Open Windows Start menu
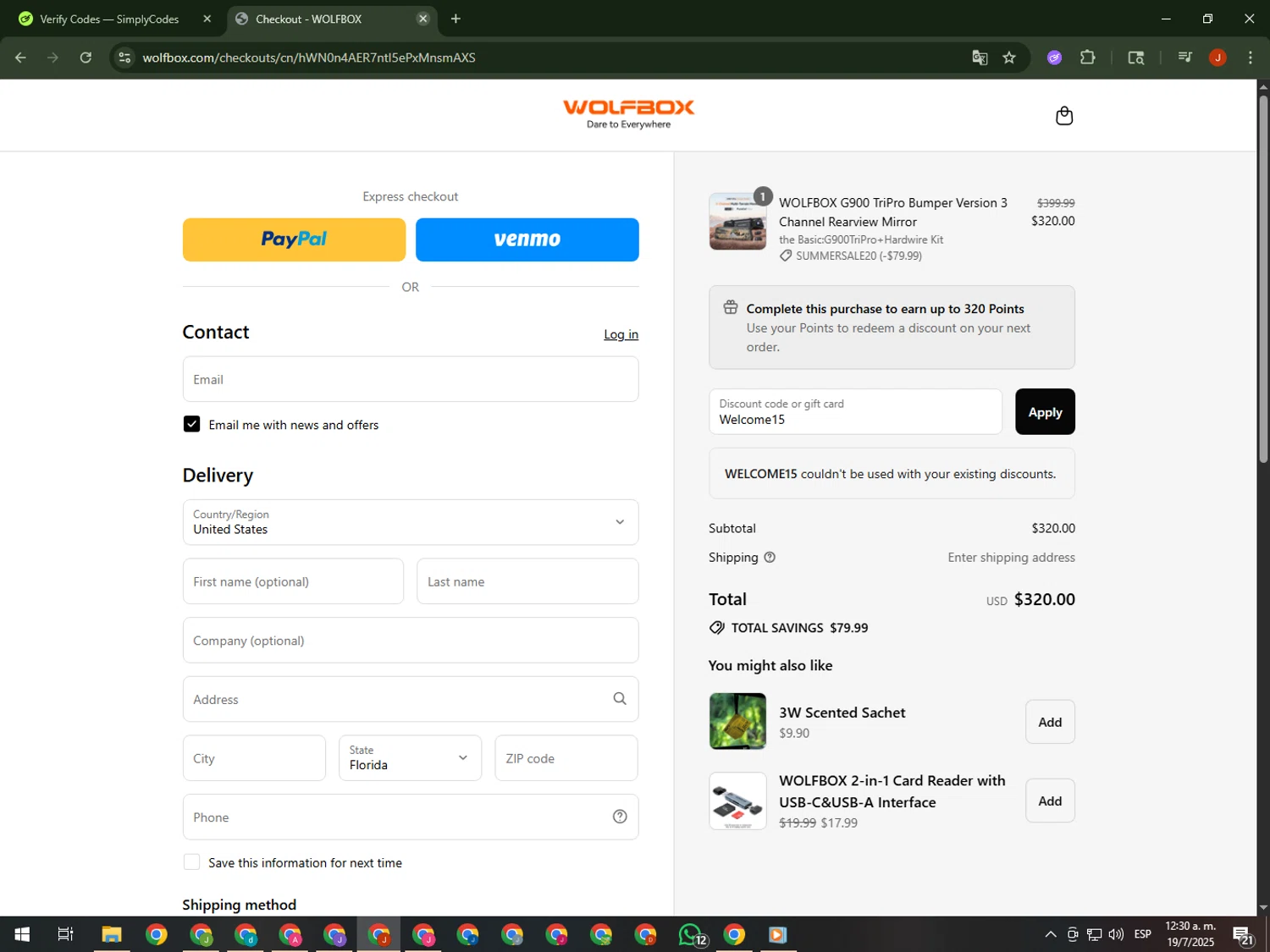The width and height of the screenshot is (1270, 952). [x=22, y=934]
